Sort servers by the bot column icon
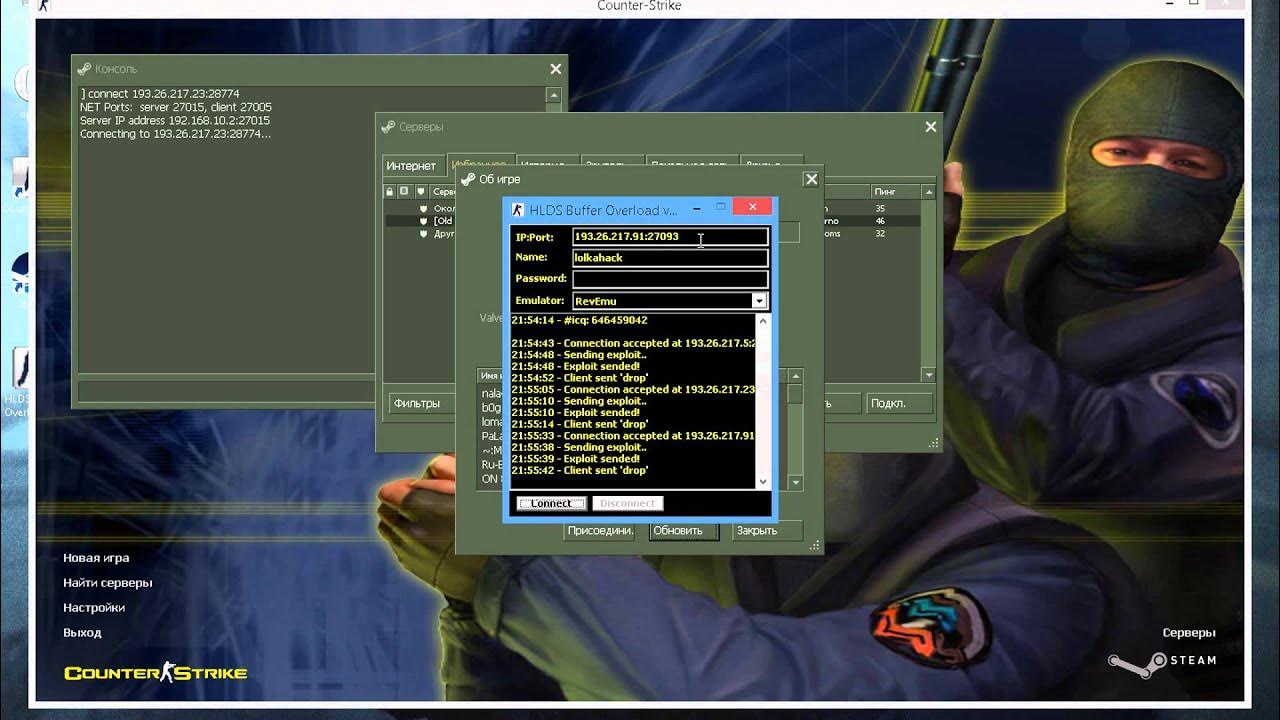Viewport: 1280px width, 720px height. (404, 191)
